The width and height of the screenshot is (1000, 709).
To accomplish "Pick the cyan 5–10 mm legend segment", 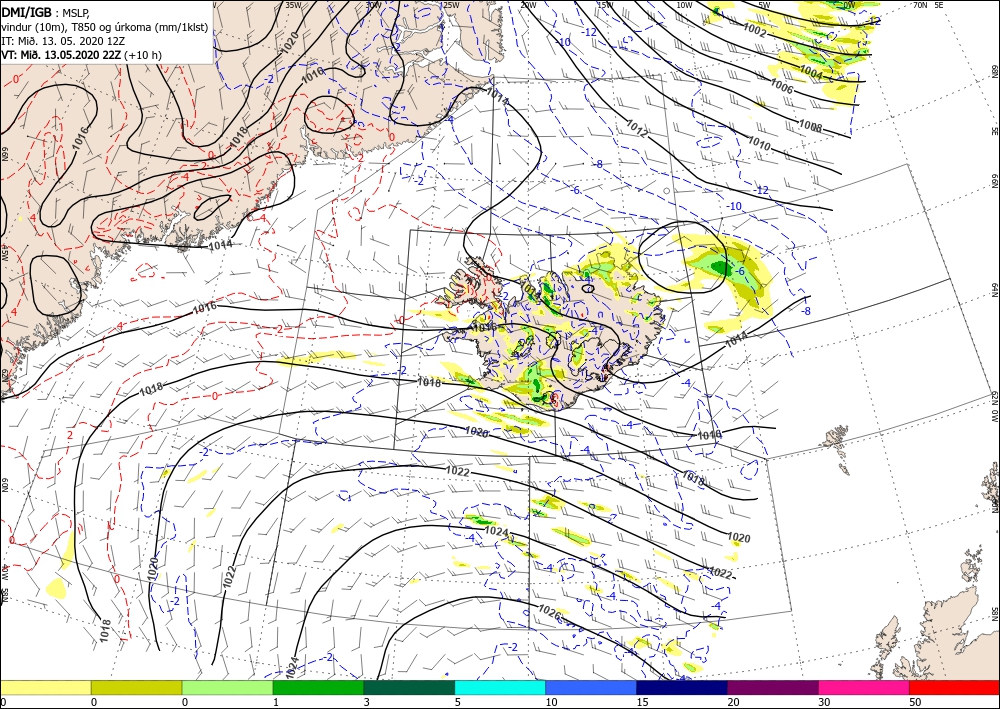I will tap(500, 687).
